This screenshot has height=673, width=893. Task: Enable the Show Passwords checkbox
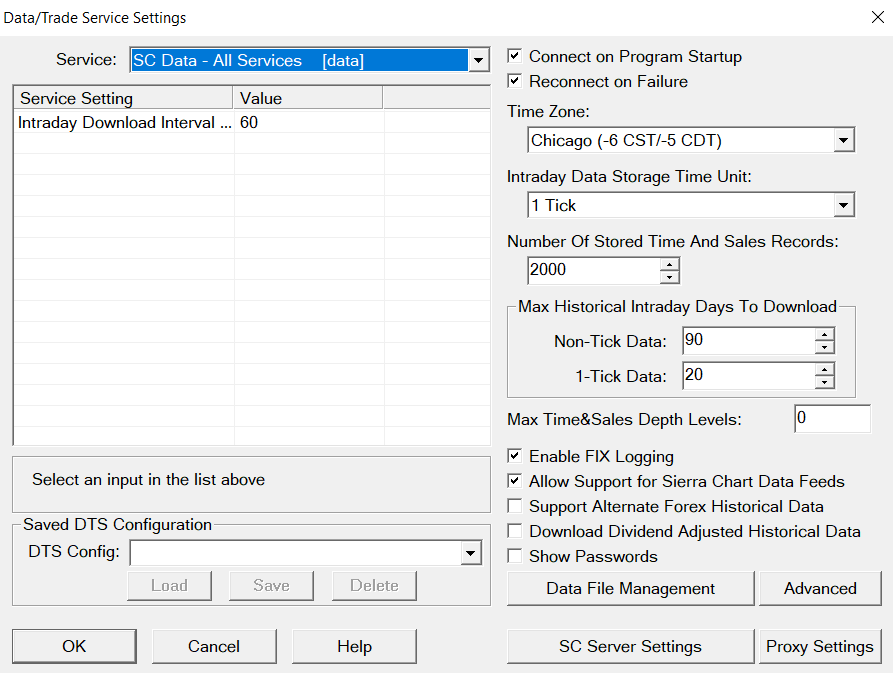(x=514, y=556)
